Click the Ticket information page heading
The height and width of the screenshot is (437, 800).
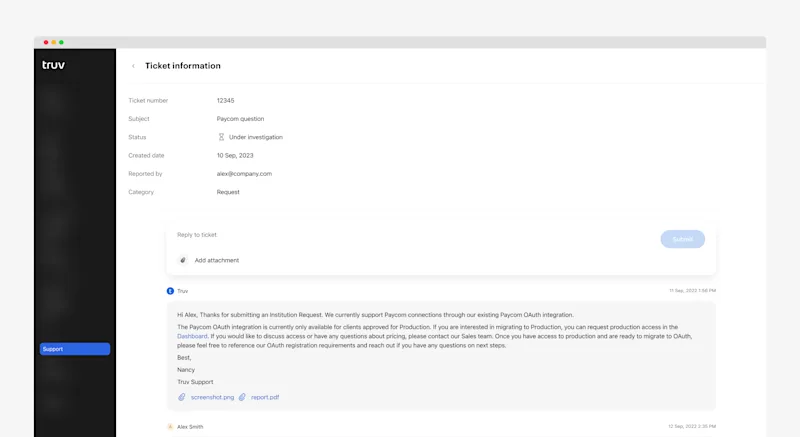183,66
